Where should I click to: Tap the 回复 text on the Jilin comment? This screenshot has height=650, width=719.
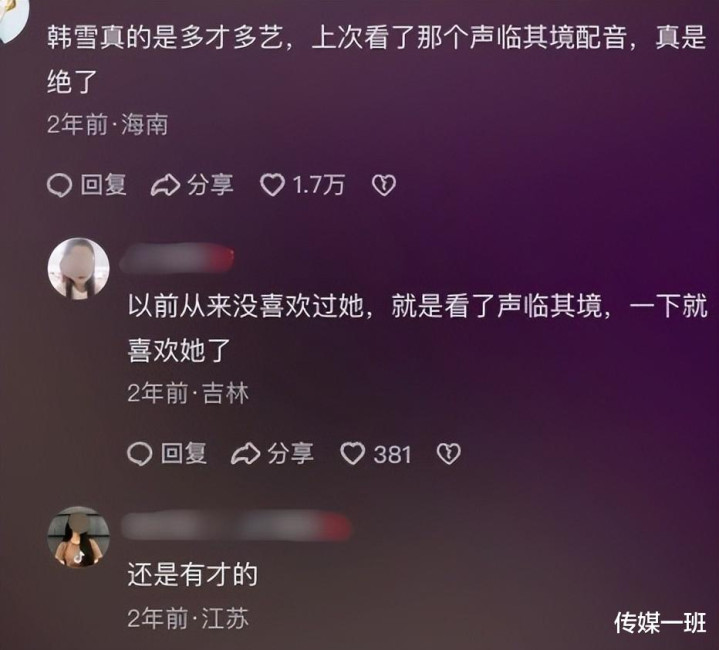pyautogui.click(x=184, y=454)
